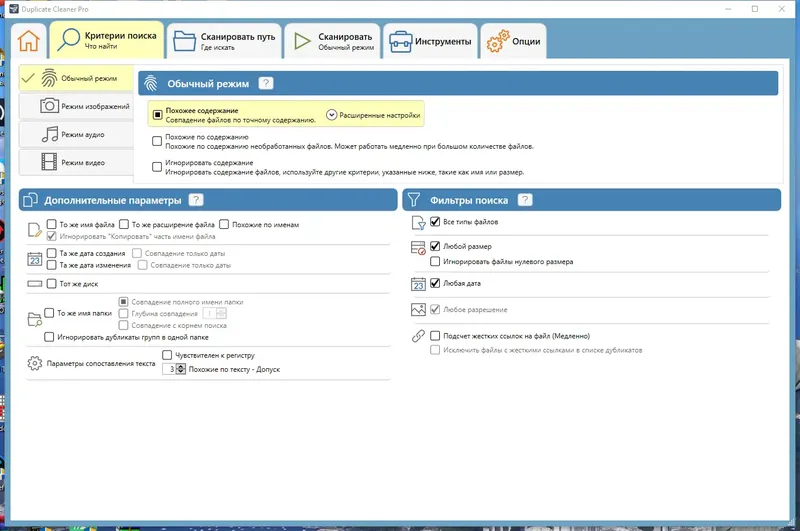
Task: Open help for Дополнительные параметры section
Action: pos(196,200)
